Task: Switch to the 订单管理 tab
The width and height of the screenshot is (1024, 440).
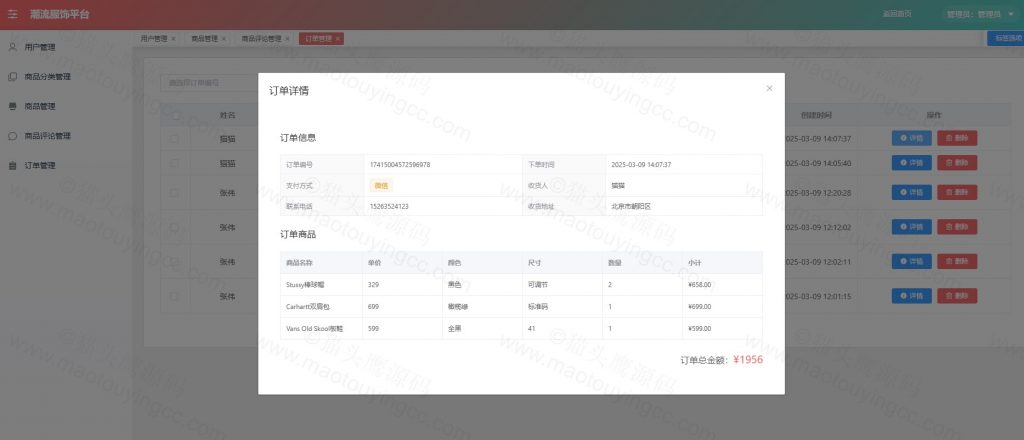Action: [318, 39]
